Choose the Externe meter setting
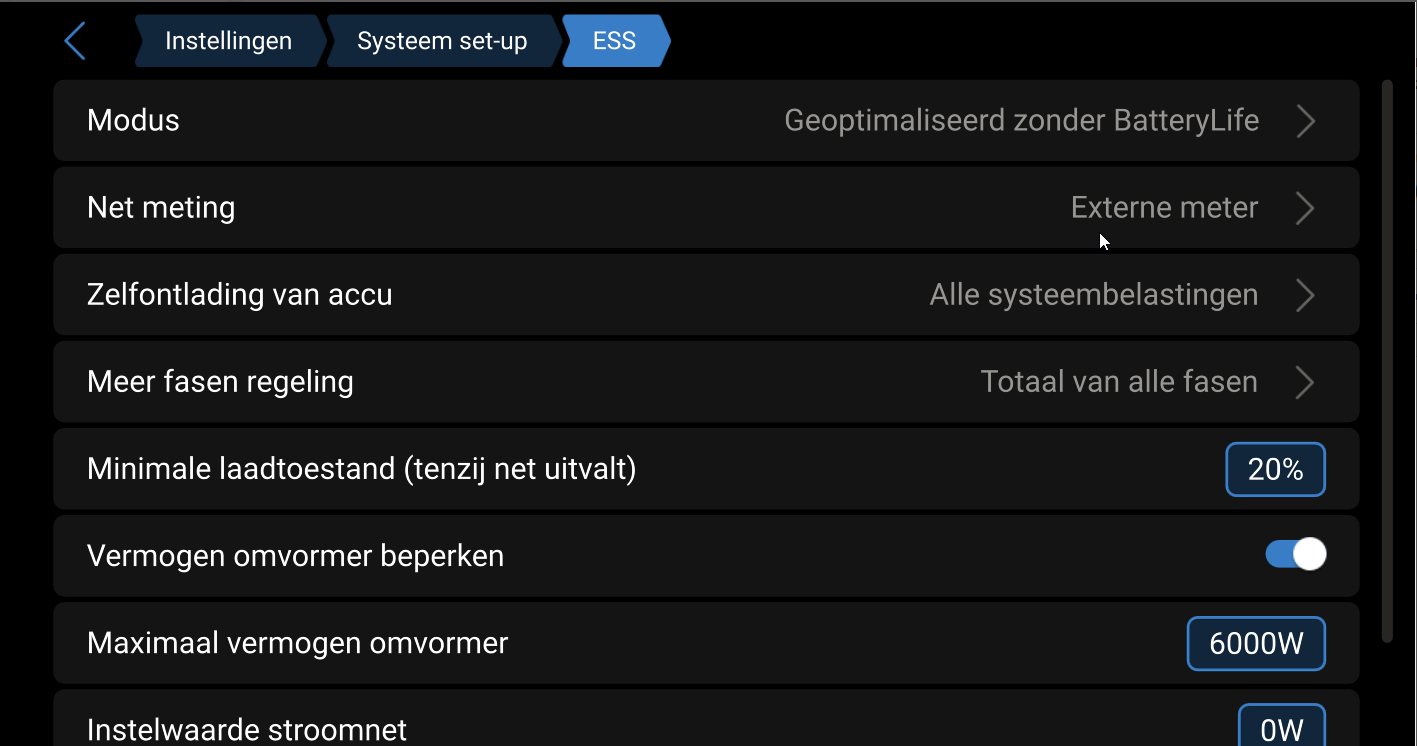This screenshot has width=1417, height=746. tap(1164, 208)
